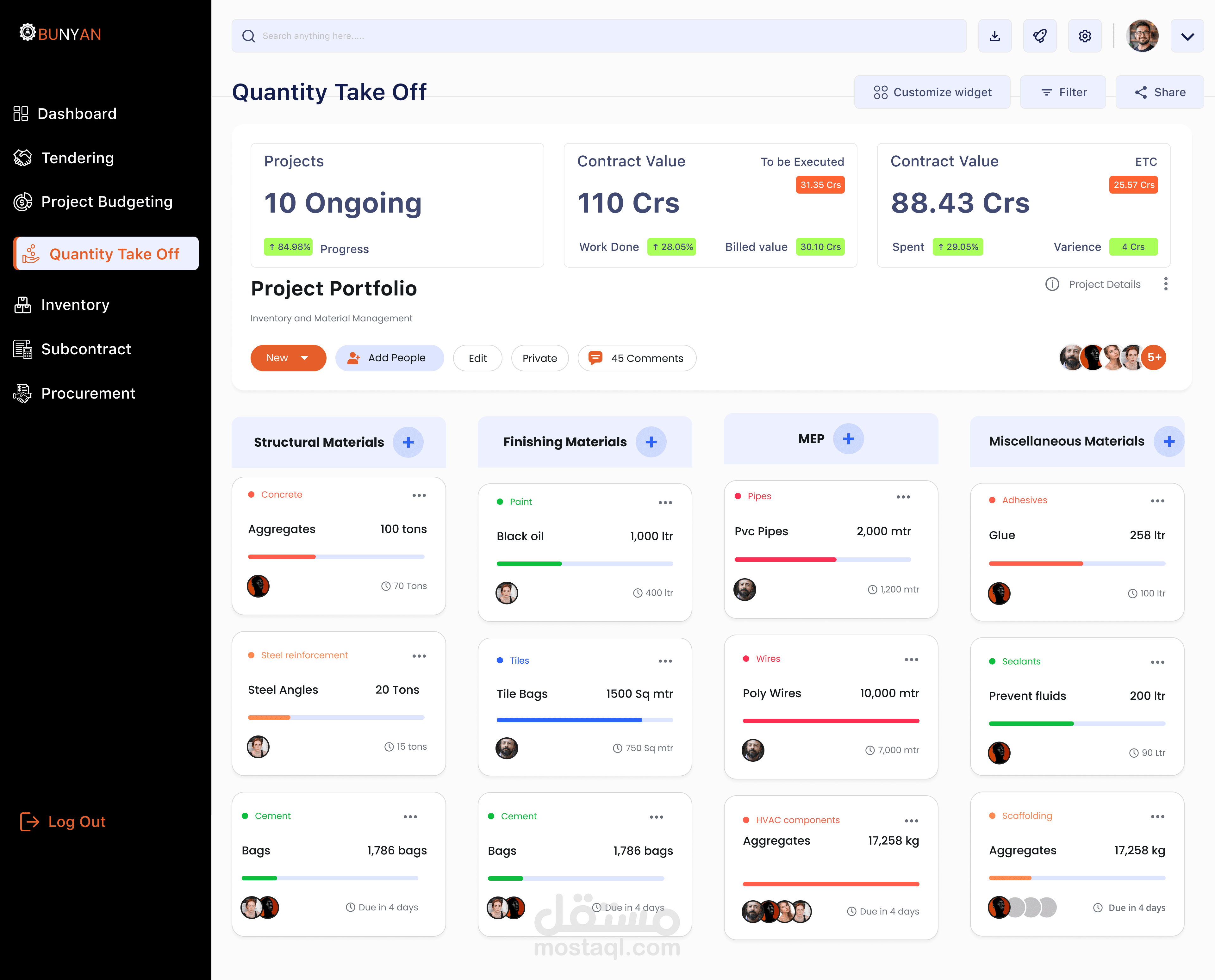Open the 45 Comments button
1215x980 pixels.
pyautogui.click(x=636, y=358)
